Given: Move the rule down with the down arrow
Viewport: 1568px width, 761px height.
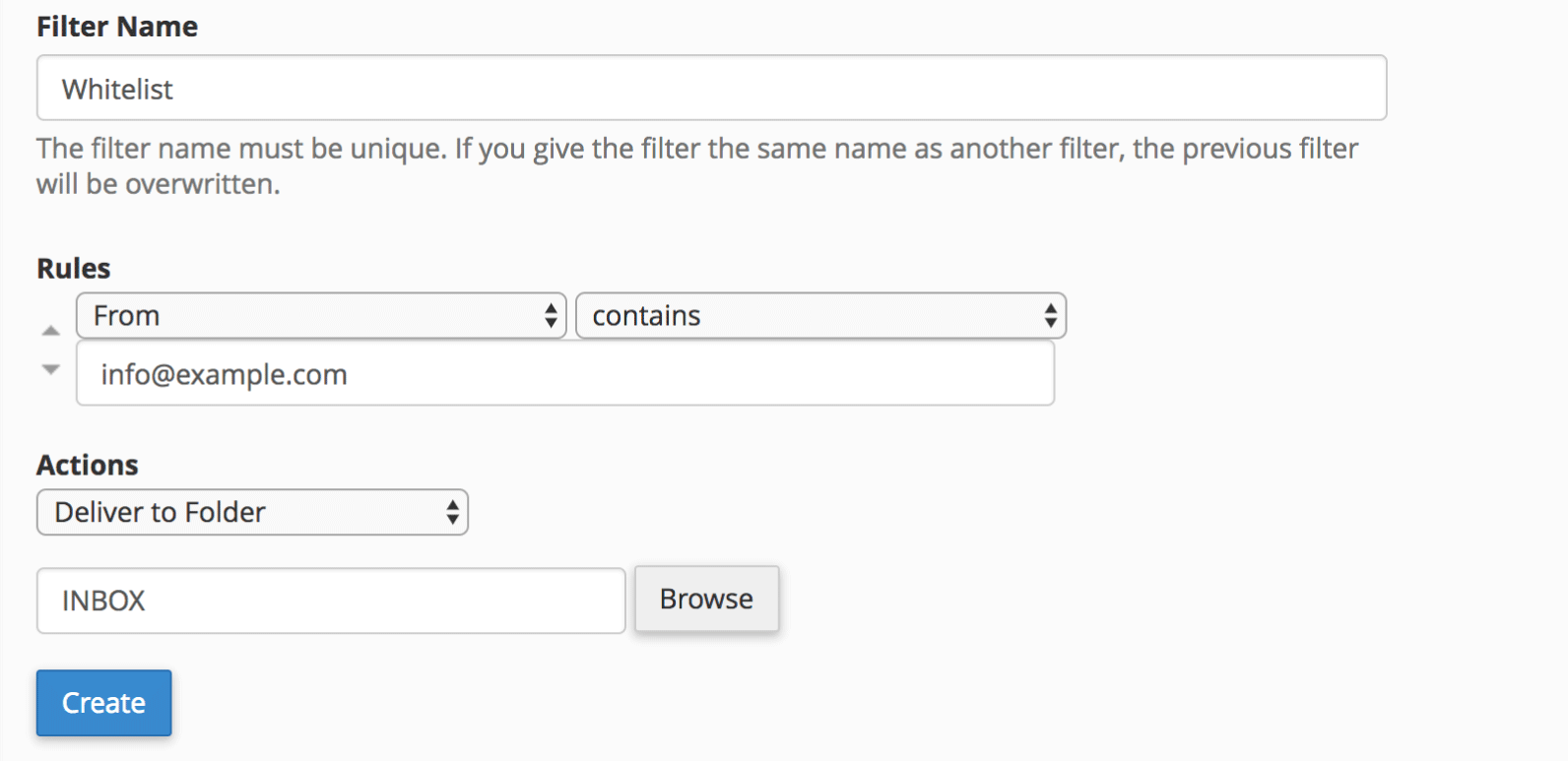Looking at the screenshot, I should pyautogui.click(x=51, y=369).
